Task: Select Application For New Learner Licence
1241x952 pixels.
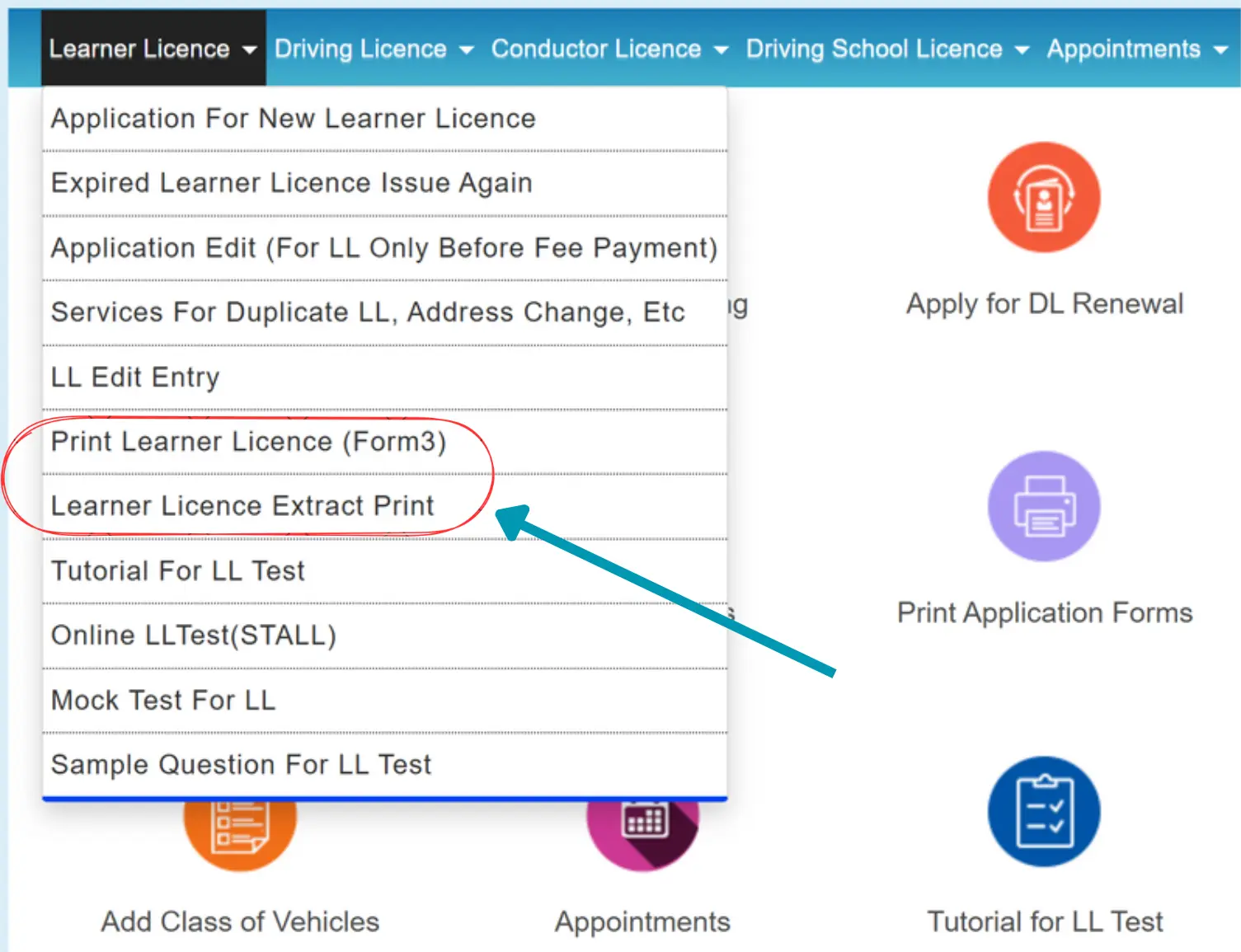Action: click(x=293, y=119)
